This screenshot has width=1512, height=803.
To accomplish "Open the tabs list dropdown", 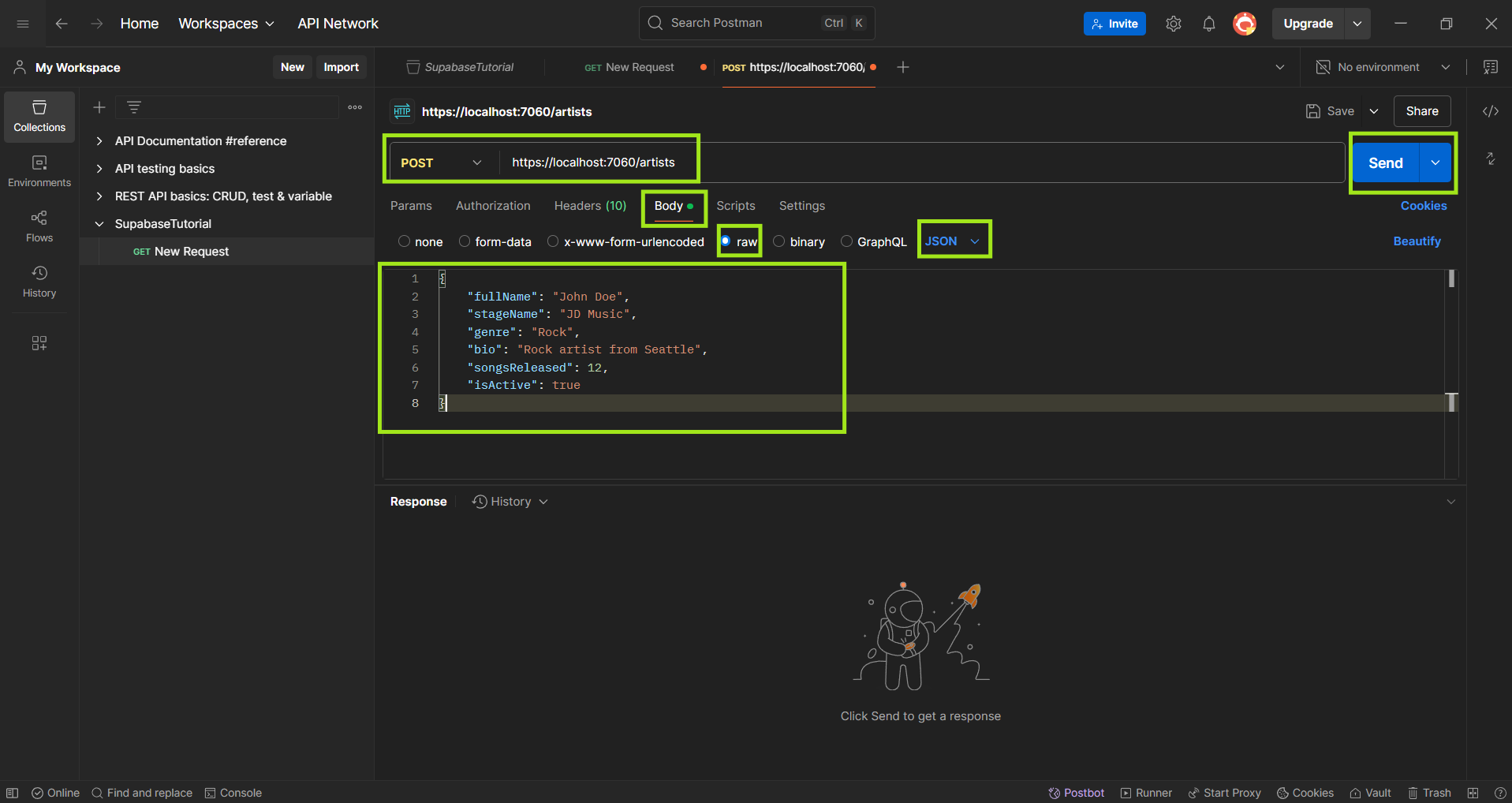I will pos(1280,67).
